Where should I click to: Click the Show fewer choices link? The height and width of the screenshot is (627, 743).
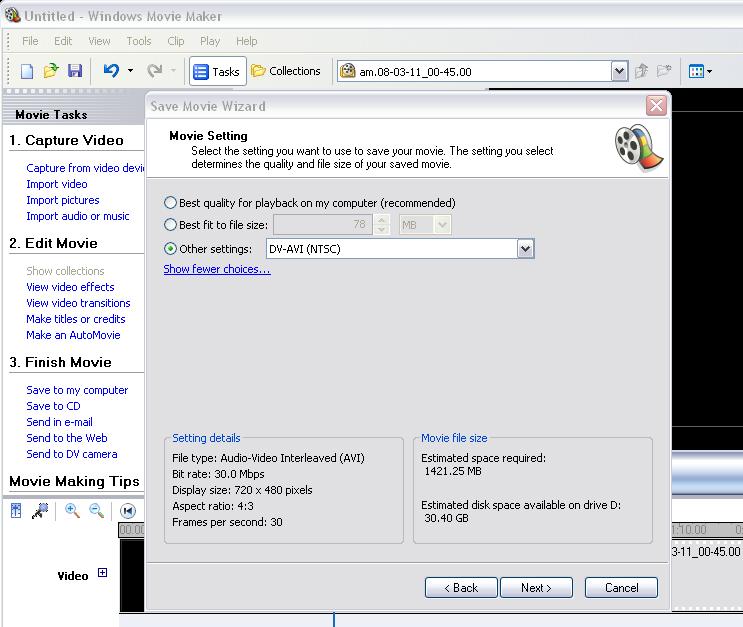pos(217,269)
